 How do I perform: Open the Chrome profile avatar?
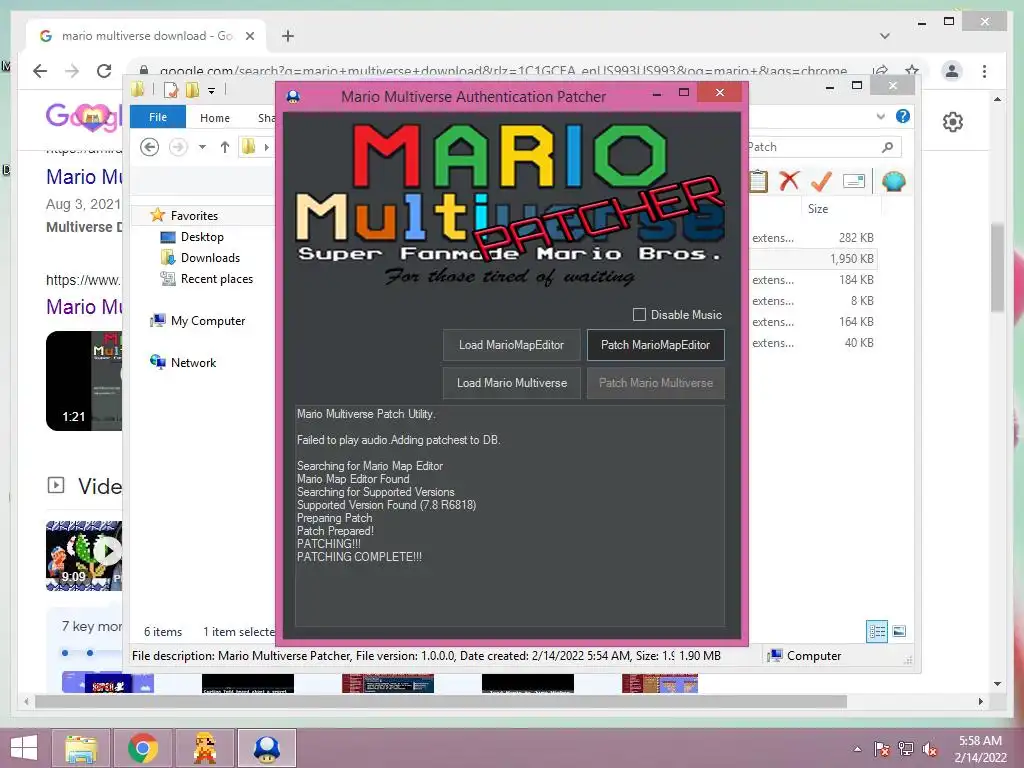(952, 71)
